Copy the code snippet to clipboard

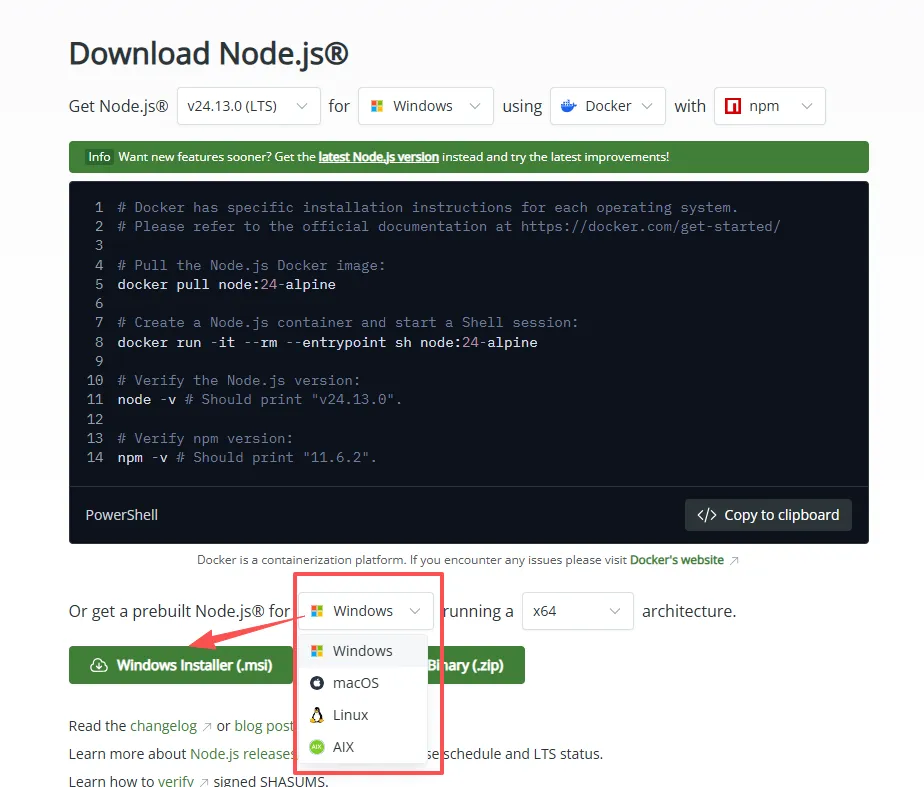[768, 515]
